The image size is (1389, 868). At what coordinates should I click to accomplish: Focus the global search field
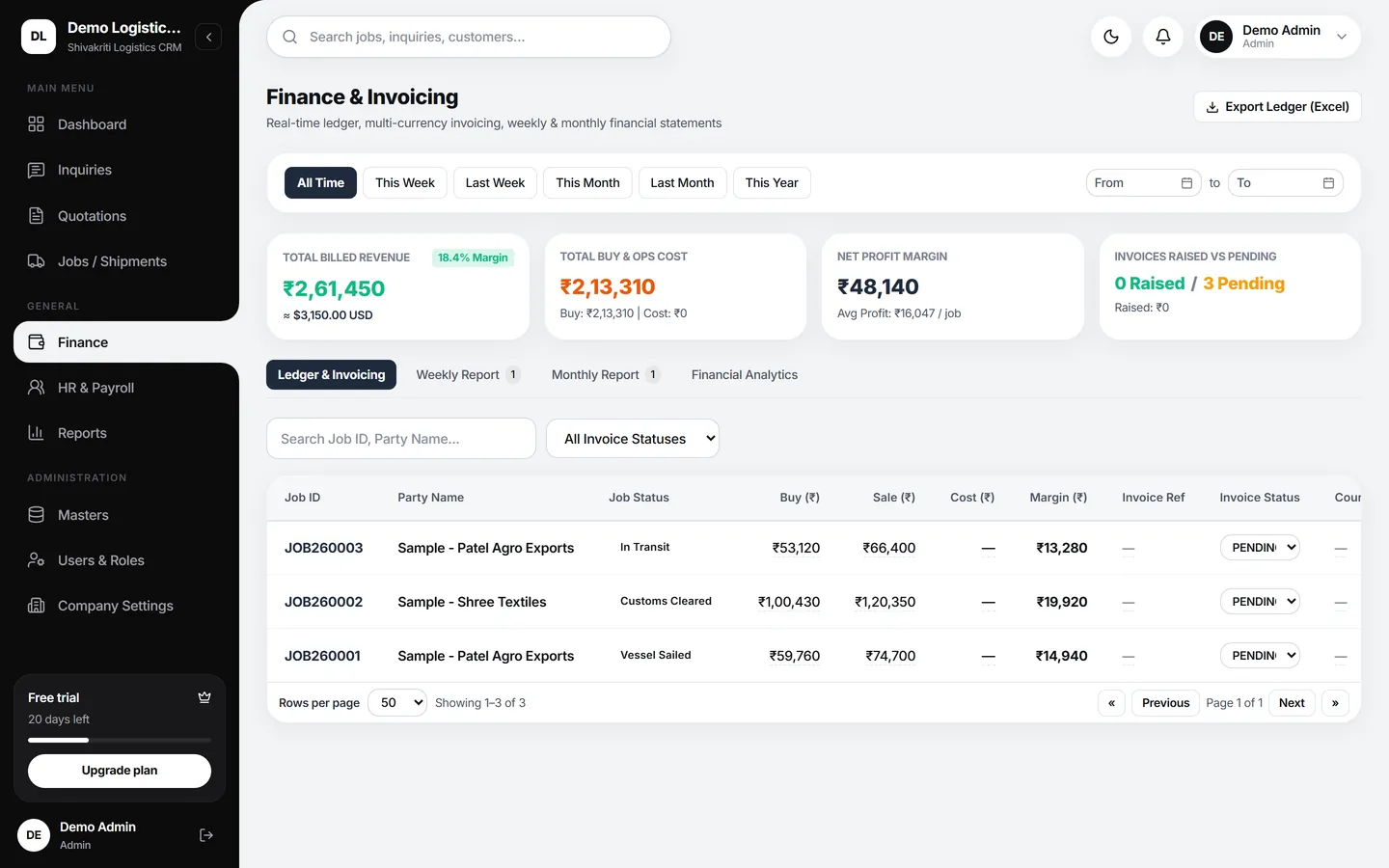pyautogui.click(x=469, y=37)
